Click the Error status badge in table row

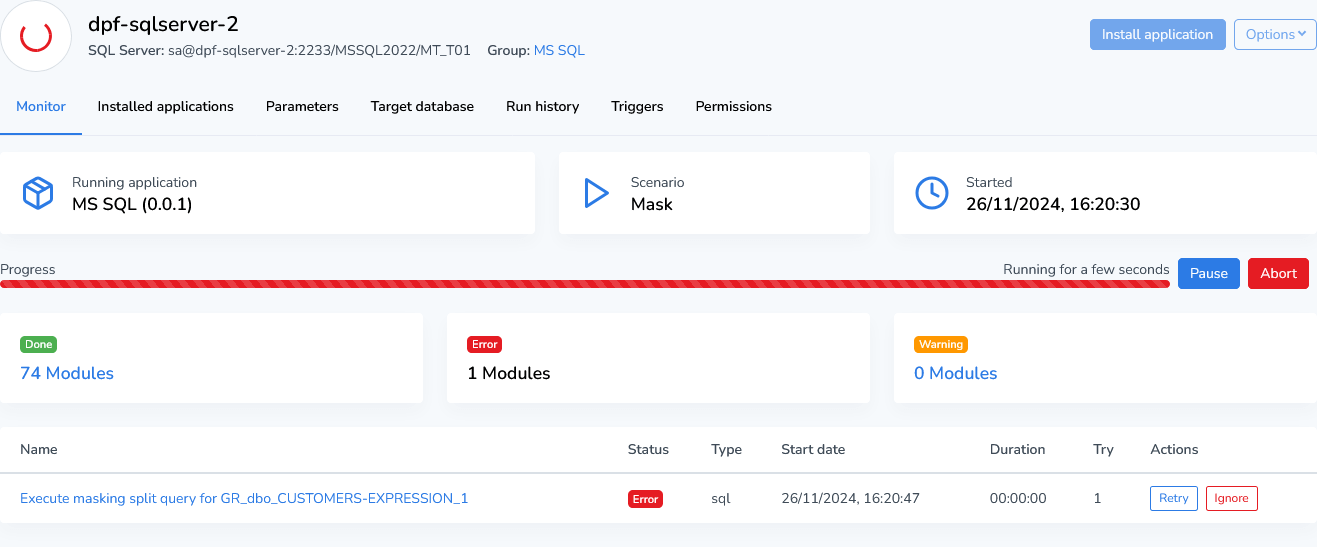click(645, 499)
